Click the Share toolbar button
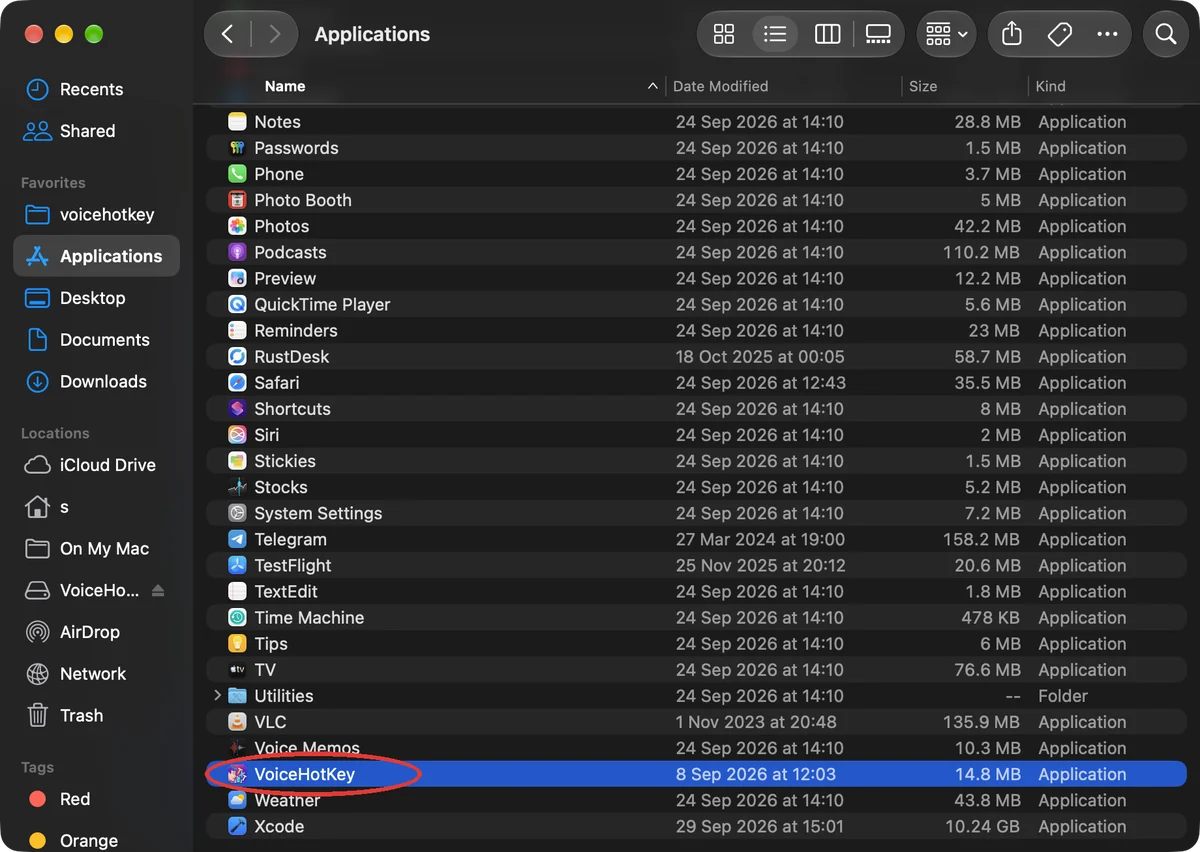1200x852 pixels. pyautogui.click(x=1012, y=34)
